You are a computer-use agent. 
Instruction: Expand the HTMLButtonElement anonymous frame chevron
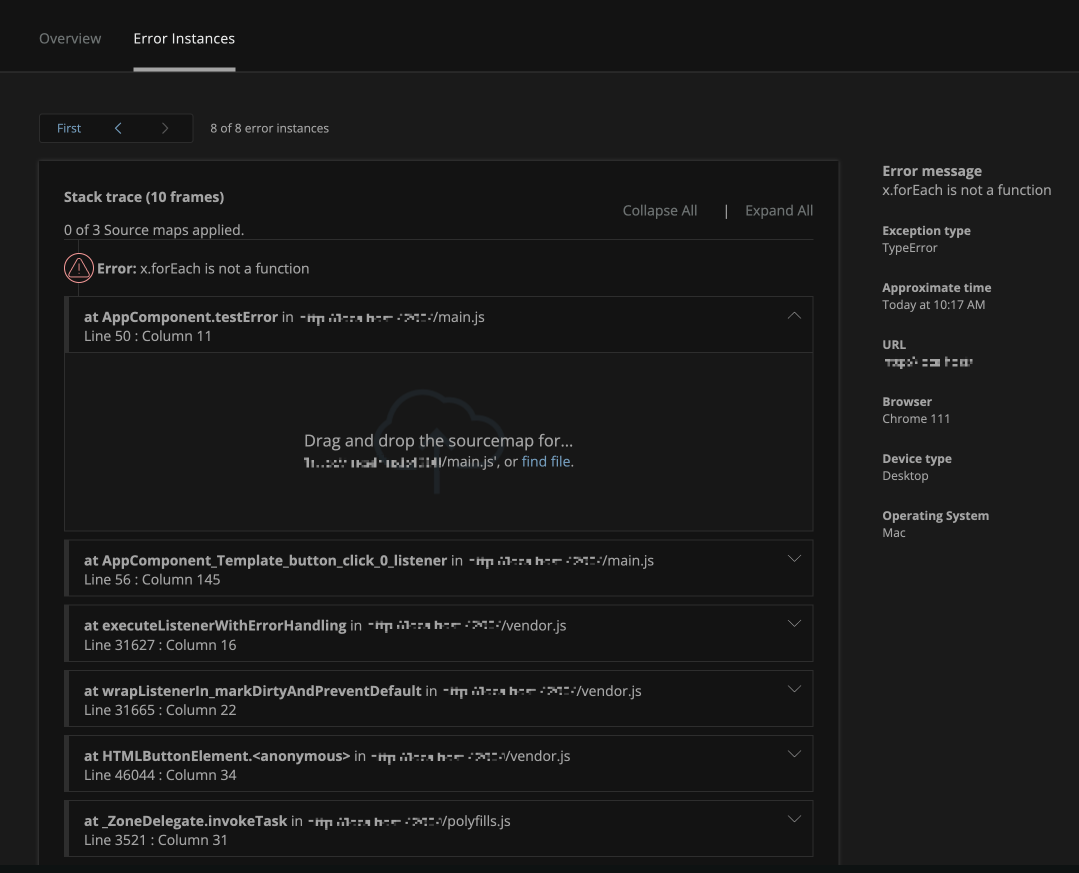pyautogui.click(x=794, y=753)
